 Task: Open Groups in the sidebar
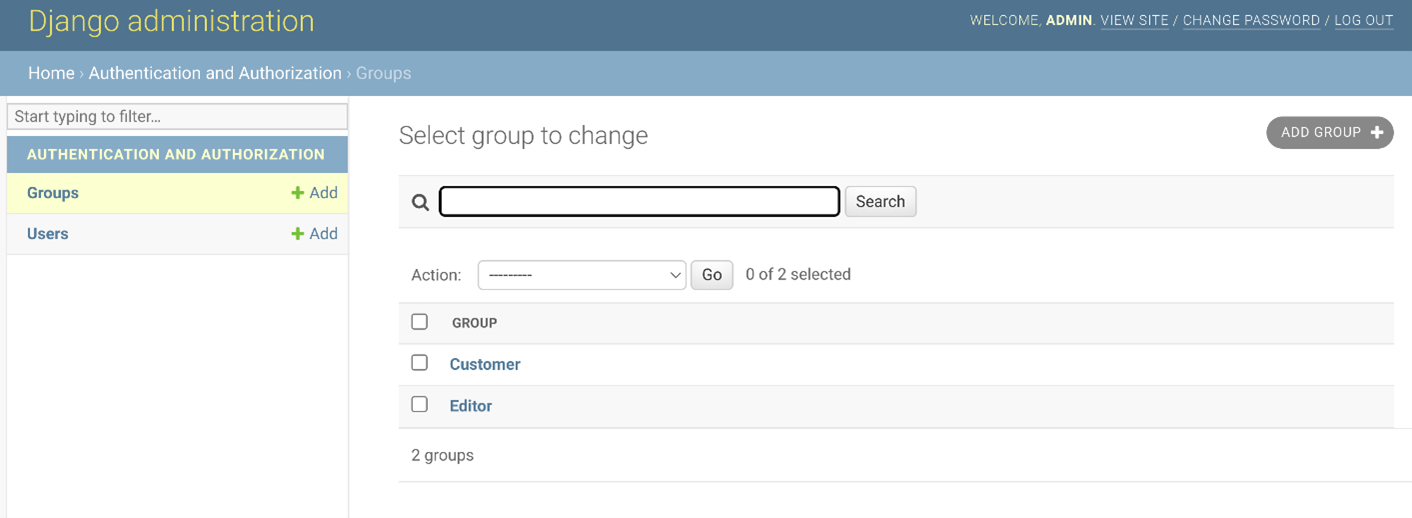53,193
